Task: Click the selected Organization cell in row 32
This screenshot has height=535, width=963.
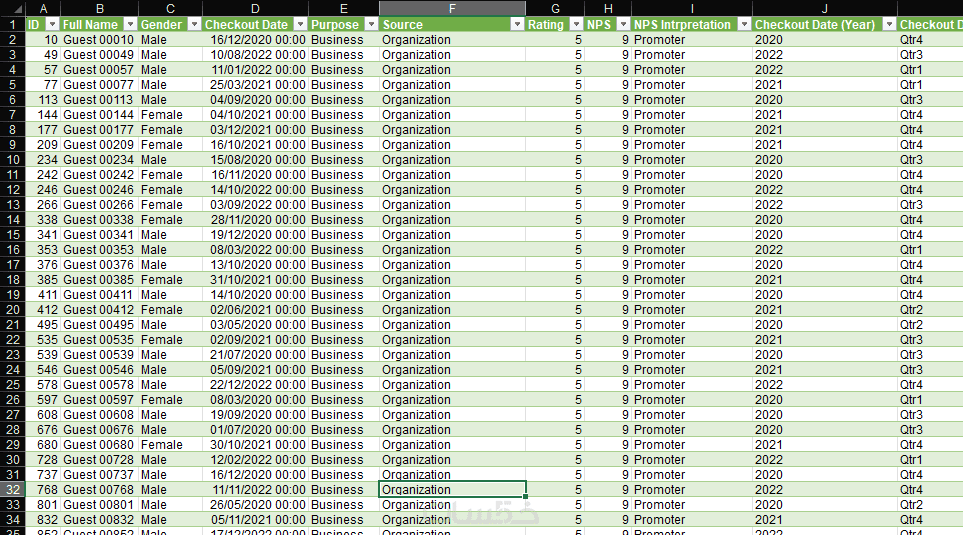Action: (452, 490)
